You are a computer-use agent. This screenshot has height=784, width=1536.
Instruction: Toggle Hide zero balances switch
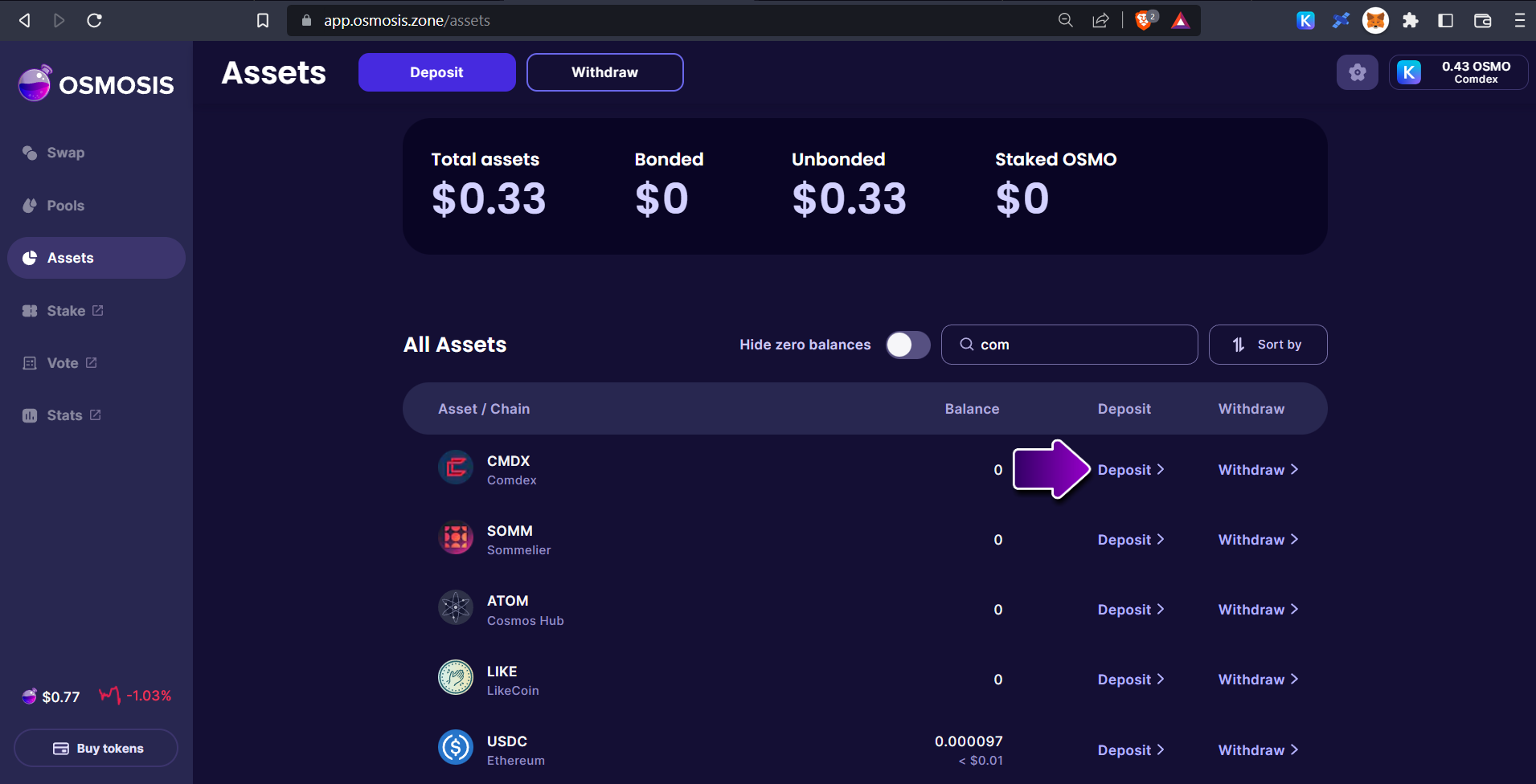[x=908, y=345]
